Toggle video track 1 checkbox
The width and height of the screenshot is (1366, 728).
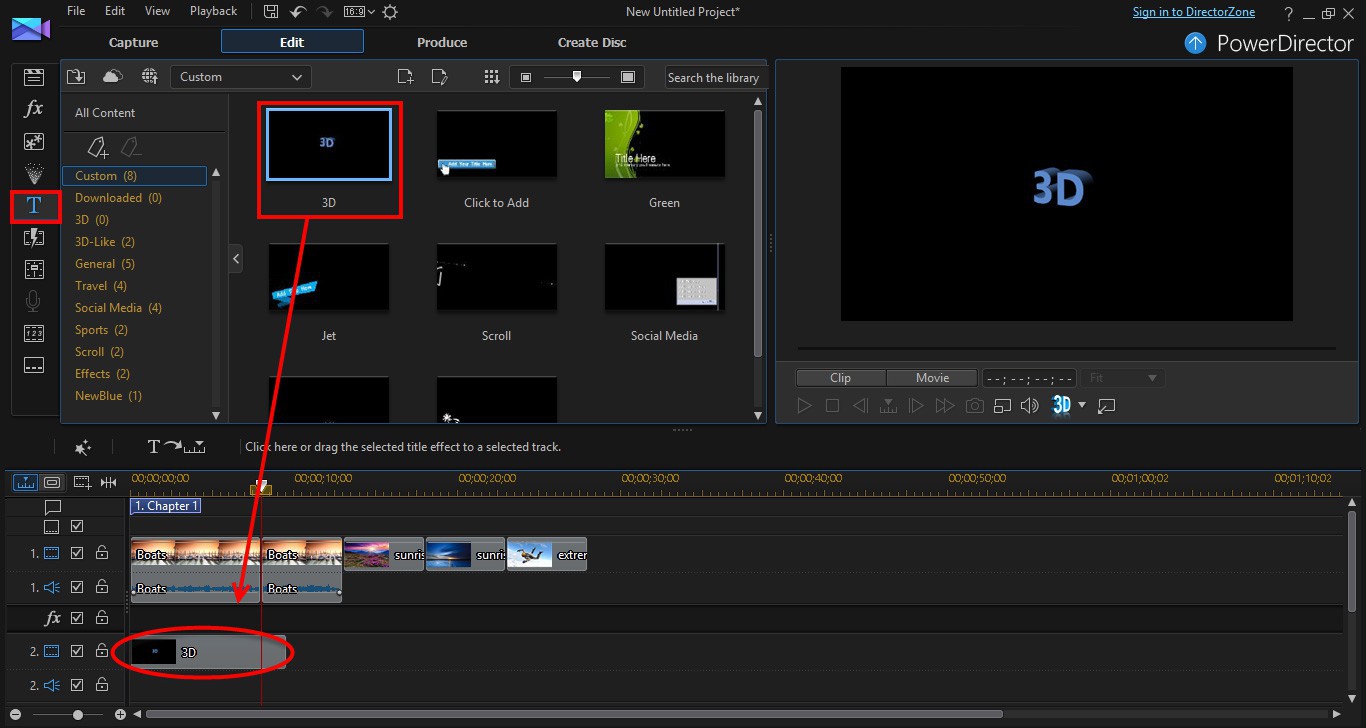tap(77, 553)
